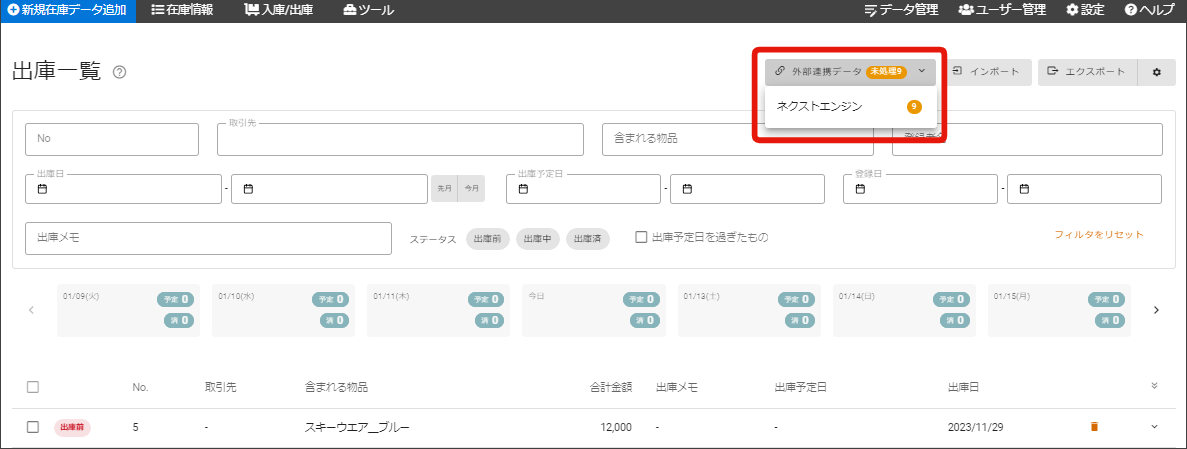Click the help icon beside 出庫一覧 title
Image resolution: width=1187 pixels, height=449 pixels.
click(120, 73)
